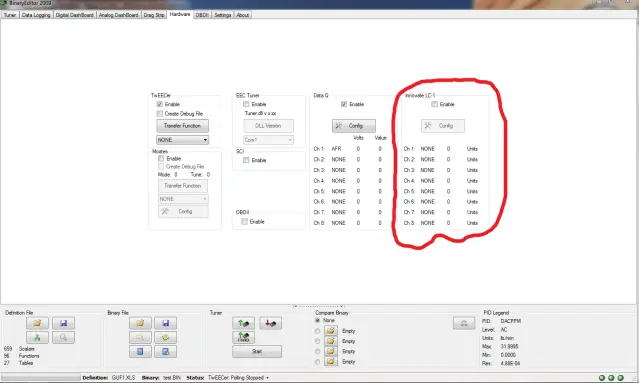
Task: Open a binary file with folder icon
Action: pyautogui.click(x=140, y=323)
